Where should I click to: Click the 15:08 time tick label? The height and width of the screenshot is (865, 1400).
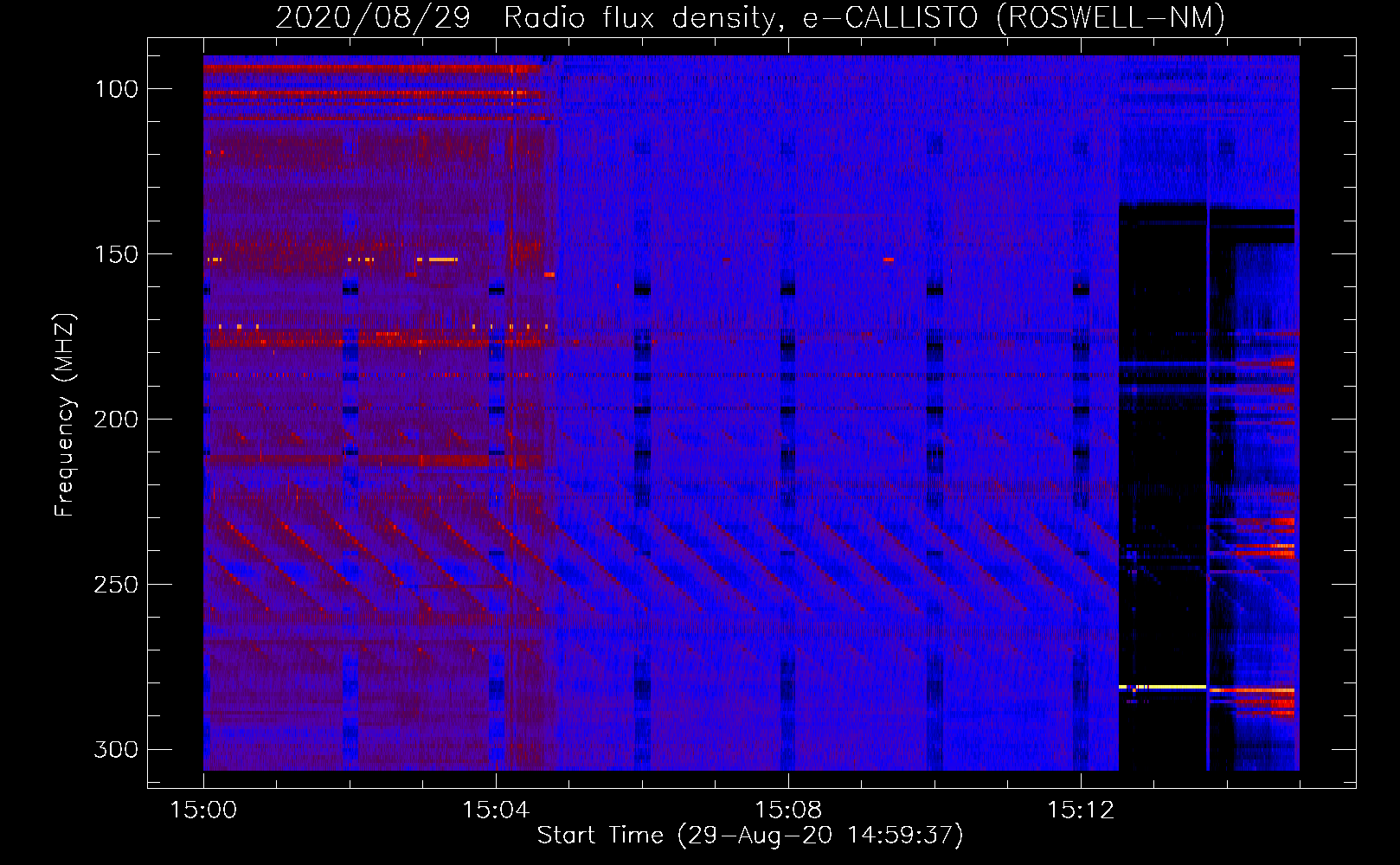point(788,811)
